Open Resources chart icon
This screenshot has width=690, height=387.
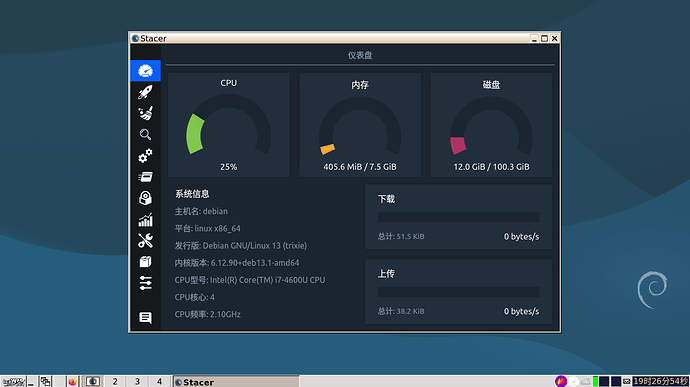point(145,219)
